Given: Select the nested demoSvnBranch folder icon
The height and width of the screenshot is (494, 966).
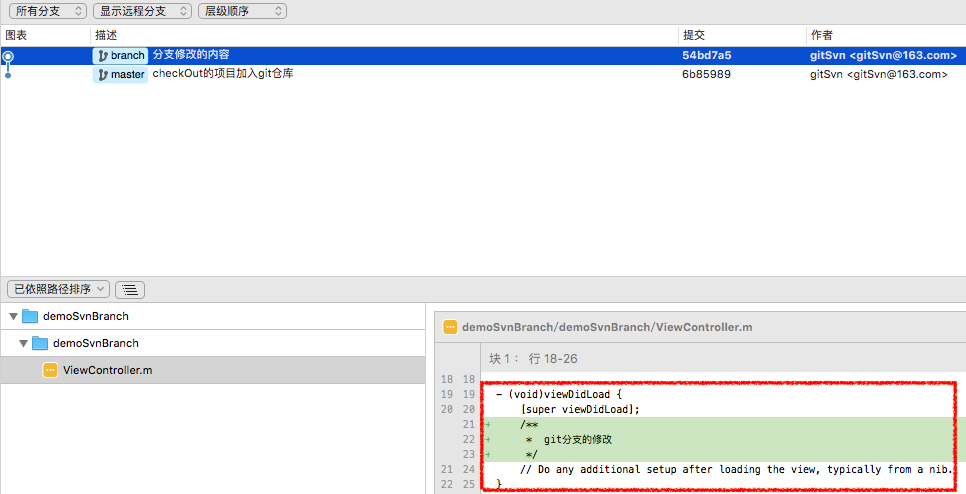Looking at the screenshot, I should [x=40, y=344].
